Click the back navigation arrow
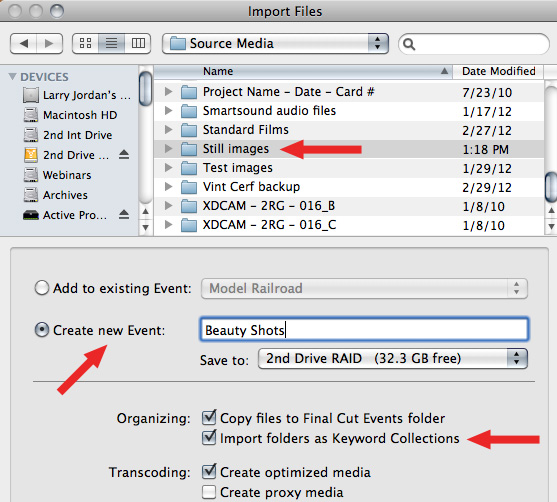557x502 pixels. click(x=23, y=44)
